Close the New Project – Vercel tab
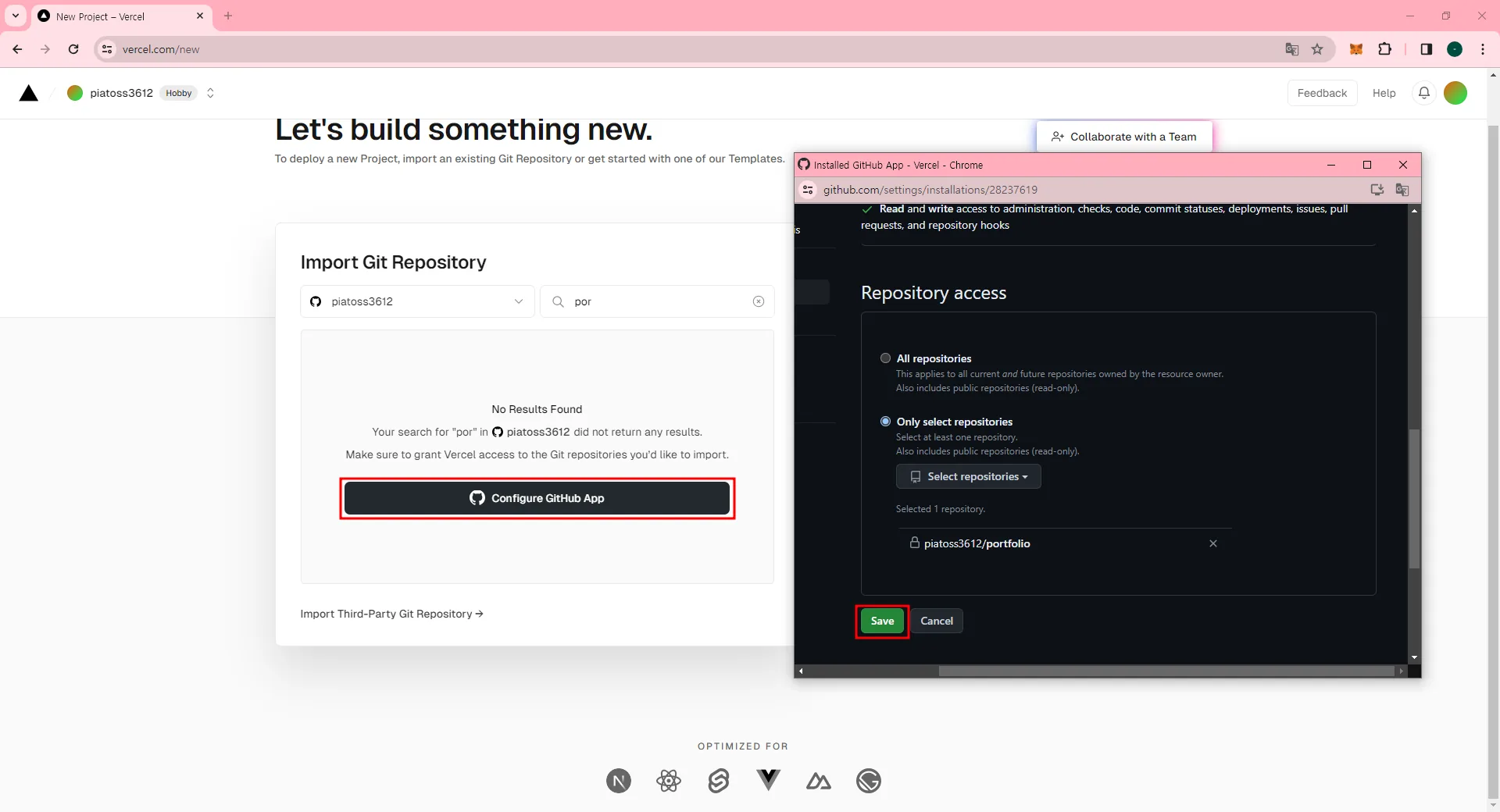Screen dimensions: 1500x812 pyautogui.click(x=200, y=16)
